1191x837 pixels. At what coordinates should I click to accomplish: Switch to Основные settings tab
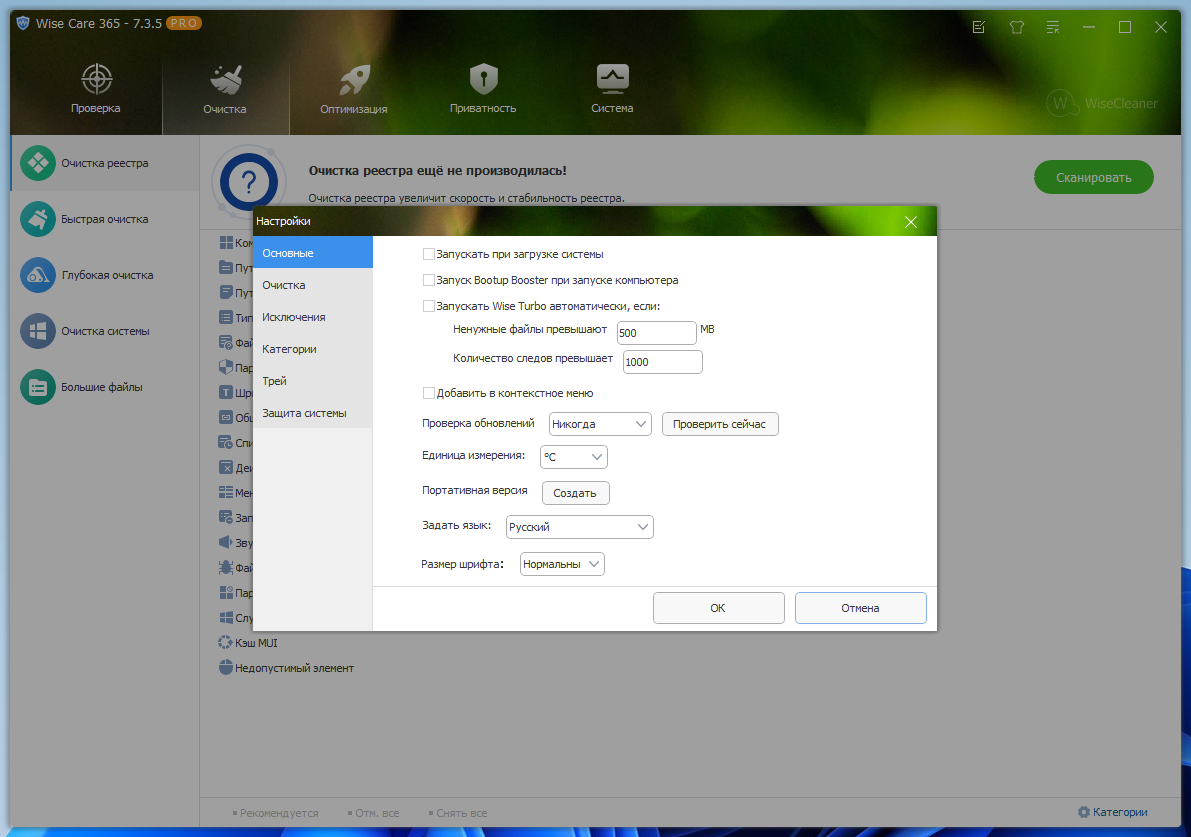coord(313,253)
